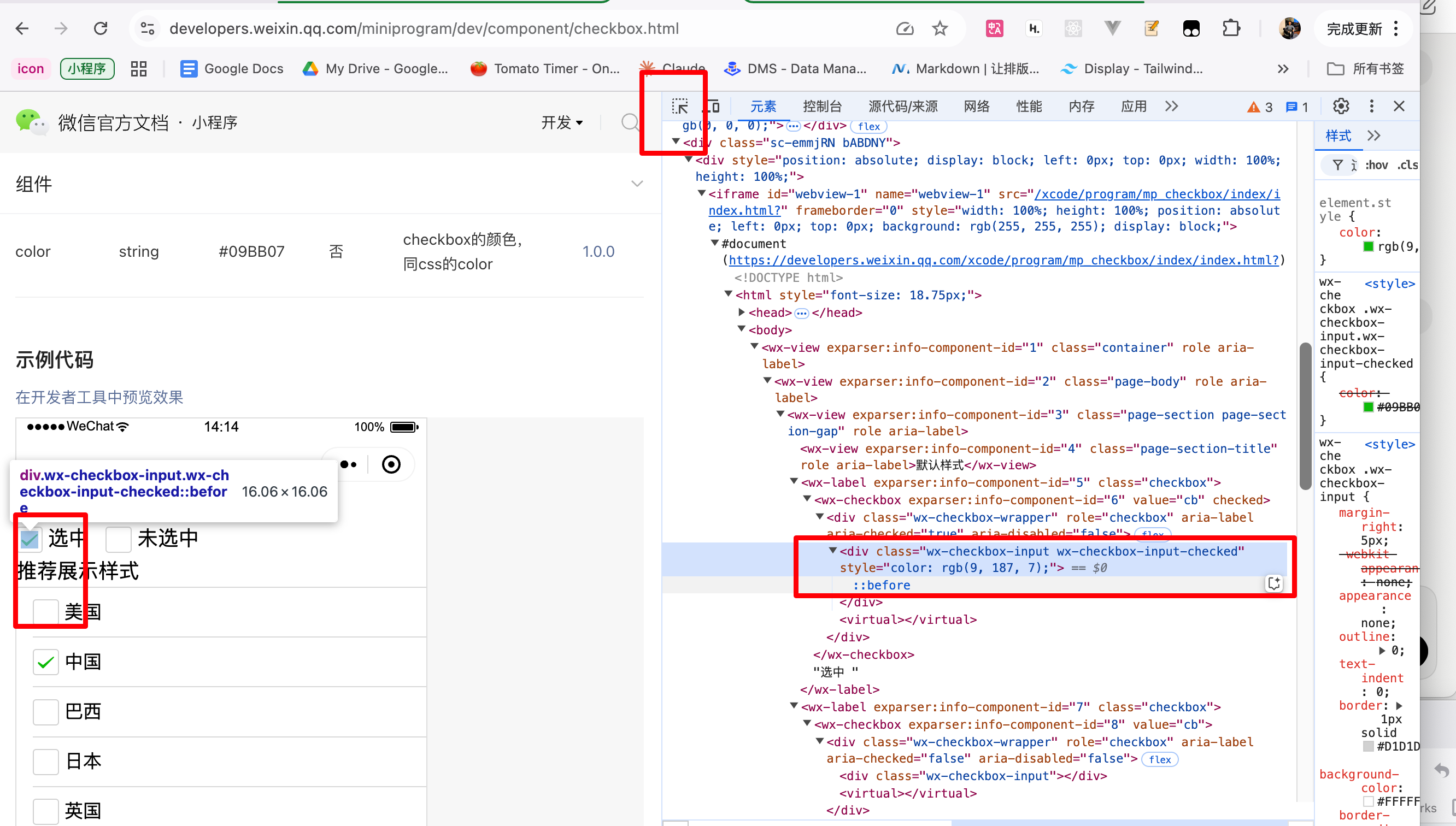Open page performance gauge icon in address bar
Screen dimensions: 1456x826
905,28
